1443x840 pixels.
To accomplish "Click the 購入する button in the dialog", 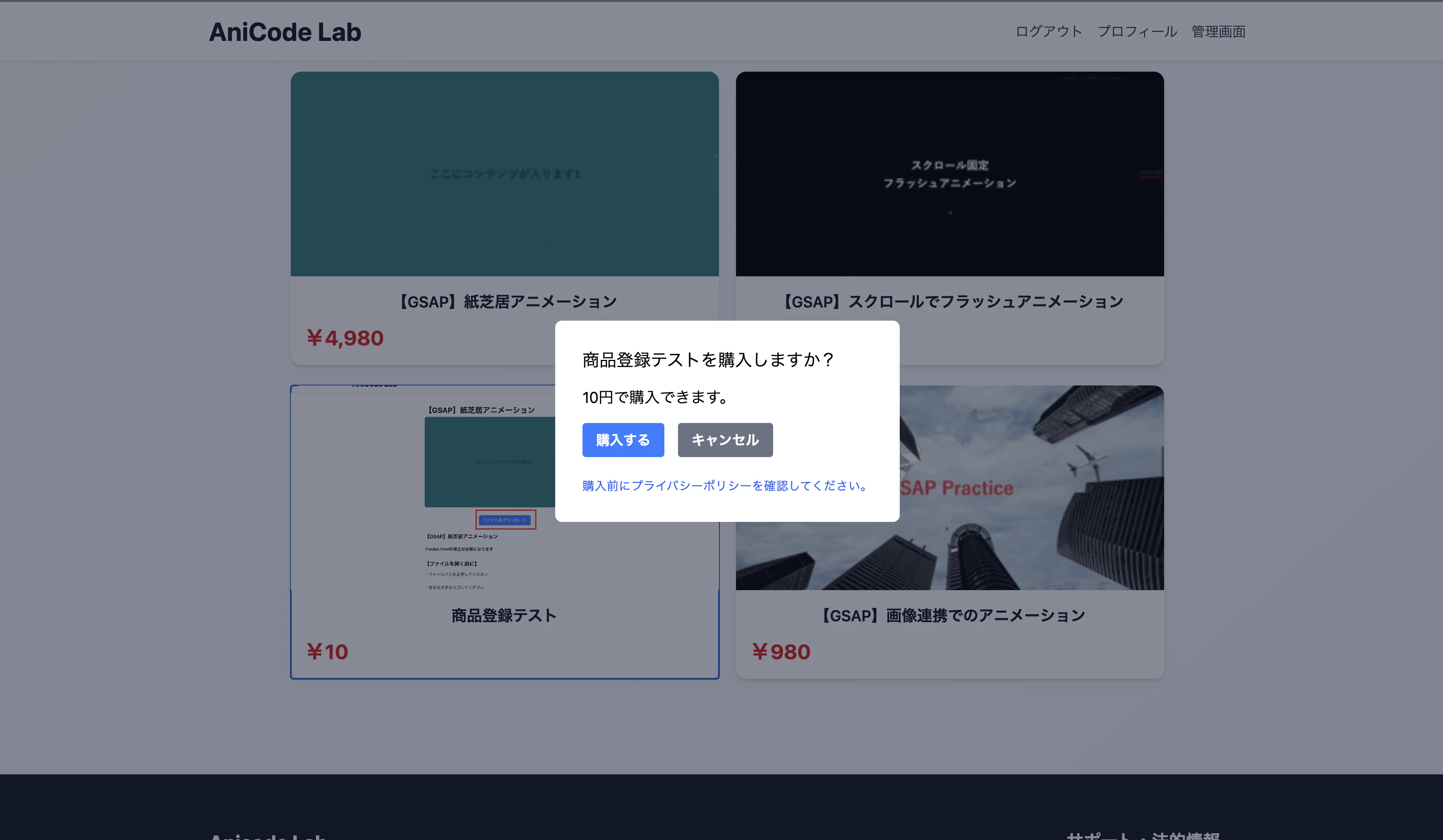I will (623, 440).
